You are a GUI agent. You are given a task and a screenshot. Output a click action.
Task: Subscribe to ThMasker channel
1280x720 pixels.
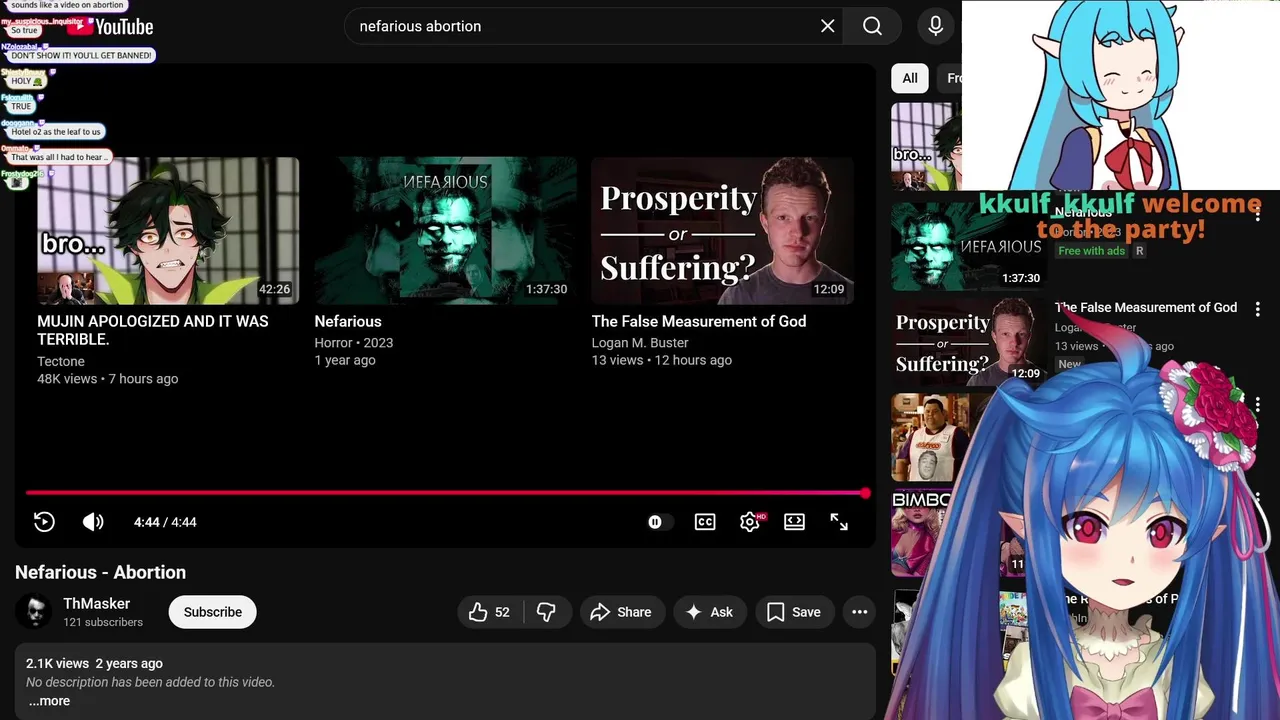click(213, 612)
